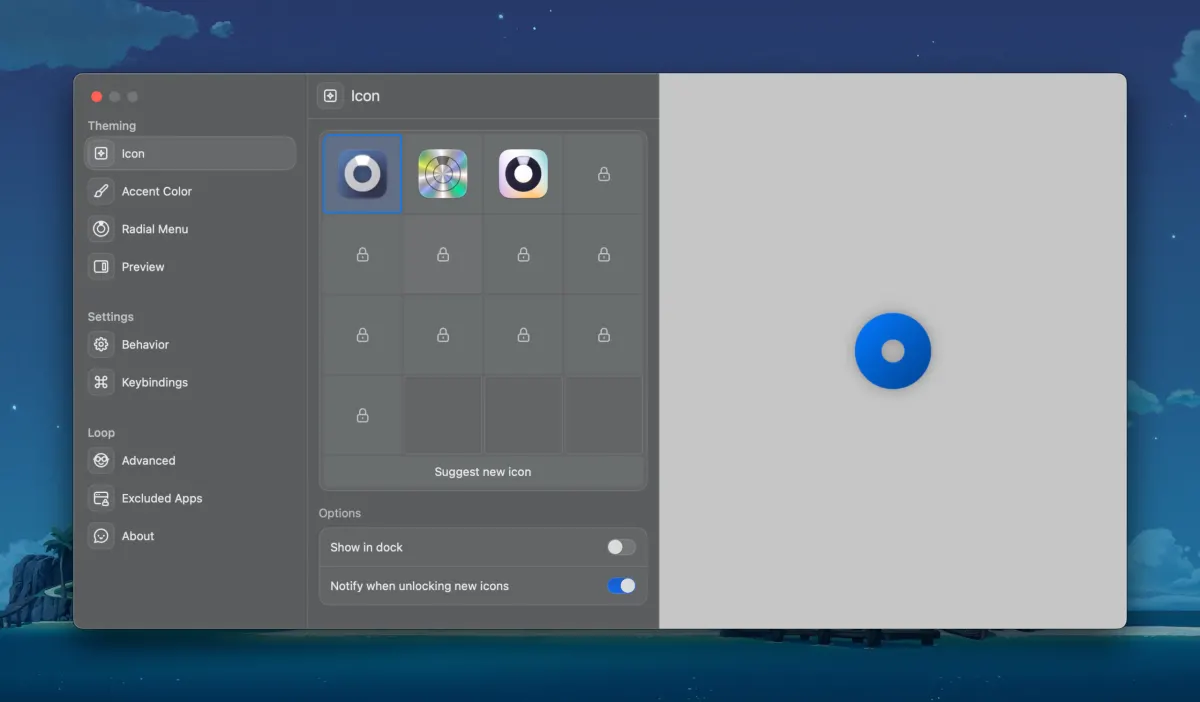The image size is (1200, 702).
Task: Select the dark blue ring app icon
Action: pos(362,174)
